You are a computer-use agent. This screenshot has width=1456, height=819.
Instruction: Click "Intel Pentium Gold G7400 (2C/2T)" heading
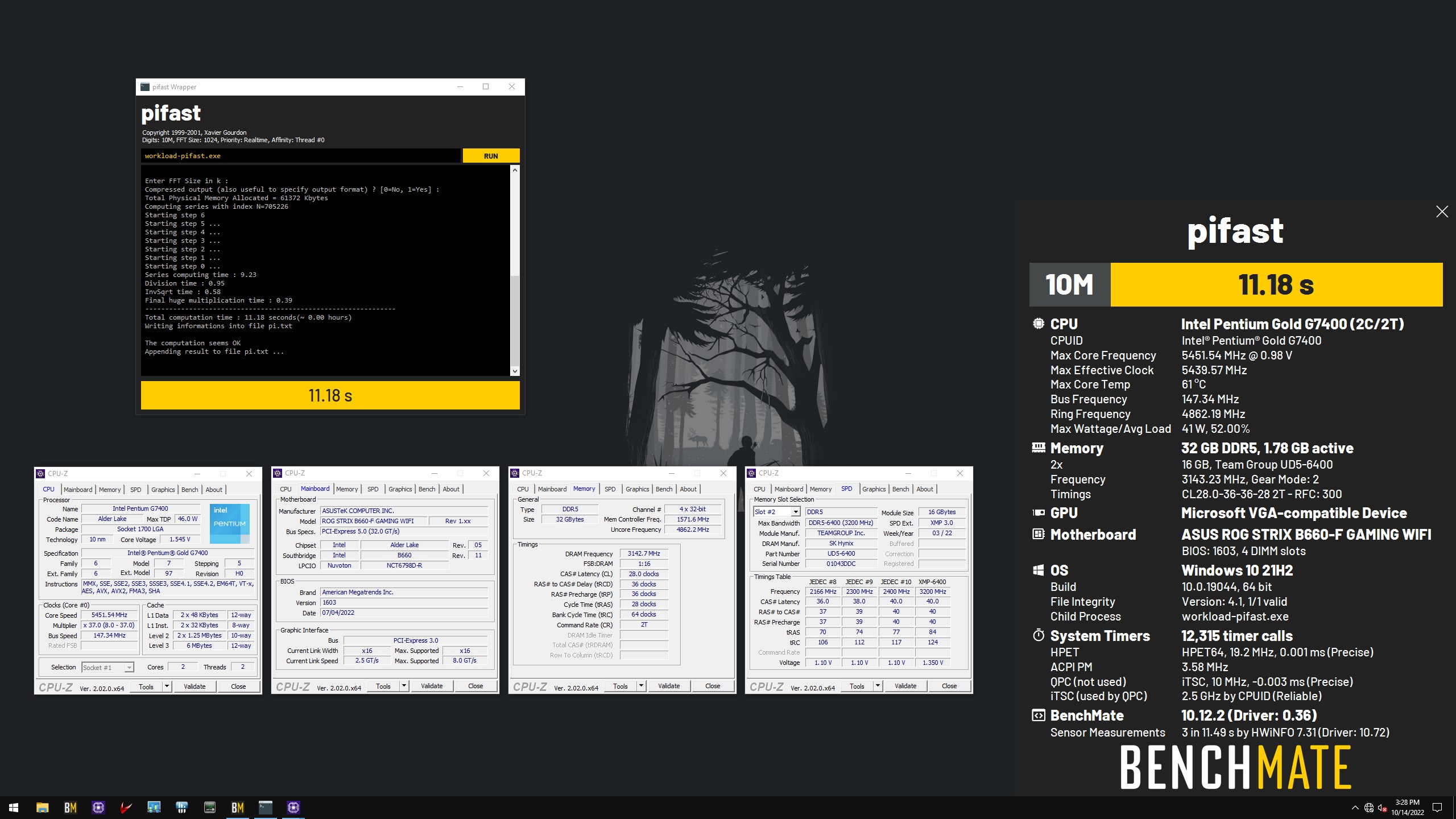pyautogui.click(x=1292, y=324)
